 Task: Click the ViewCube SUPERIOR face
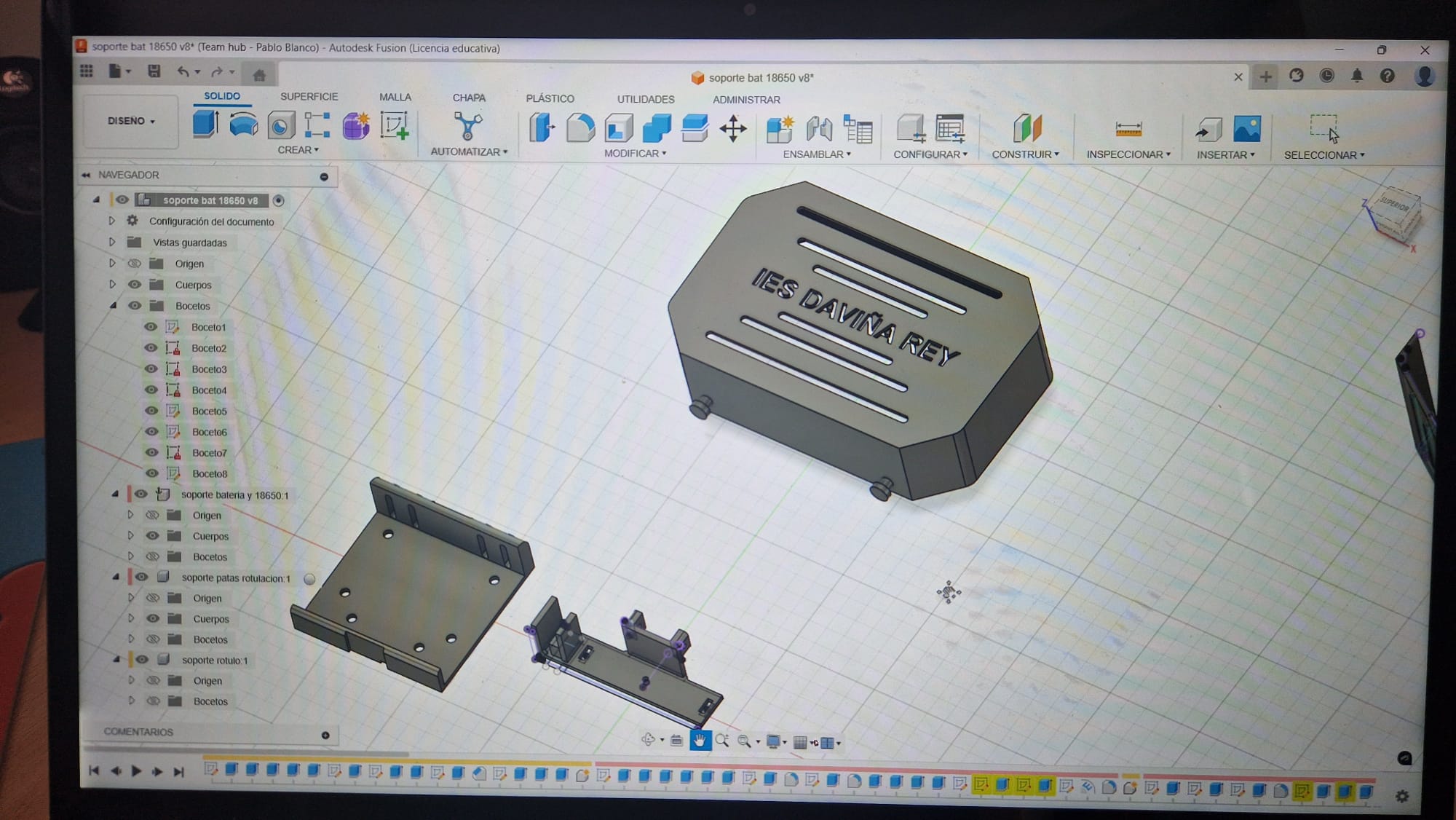[1394, 206]
